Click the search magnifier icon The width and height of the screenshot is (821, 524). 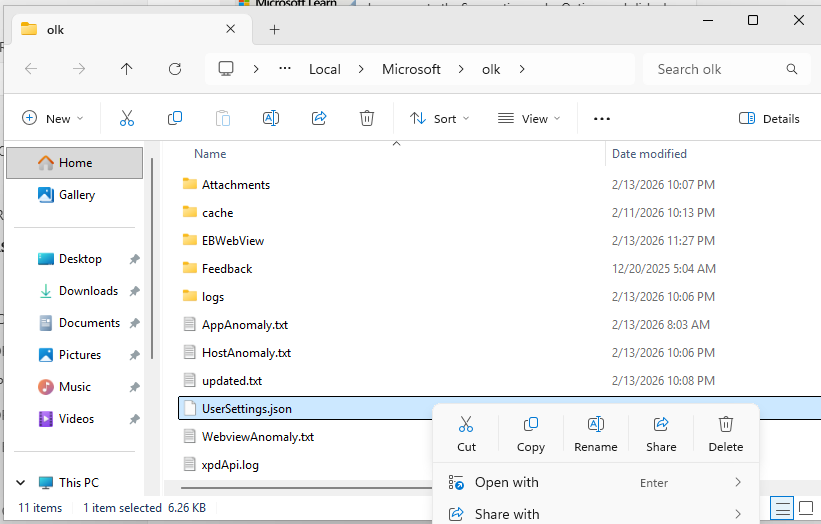(x=792, y=69)
